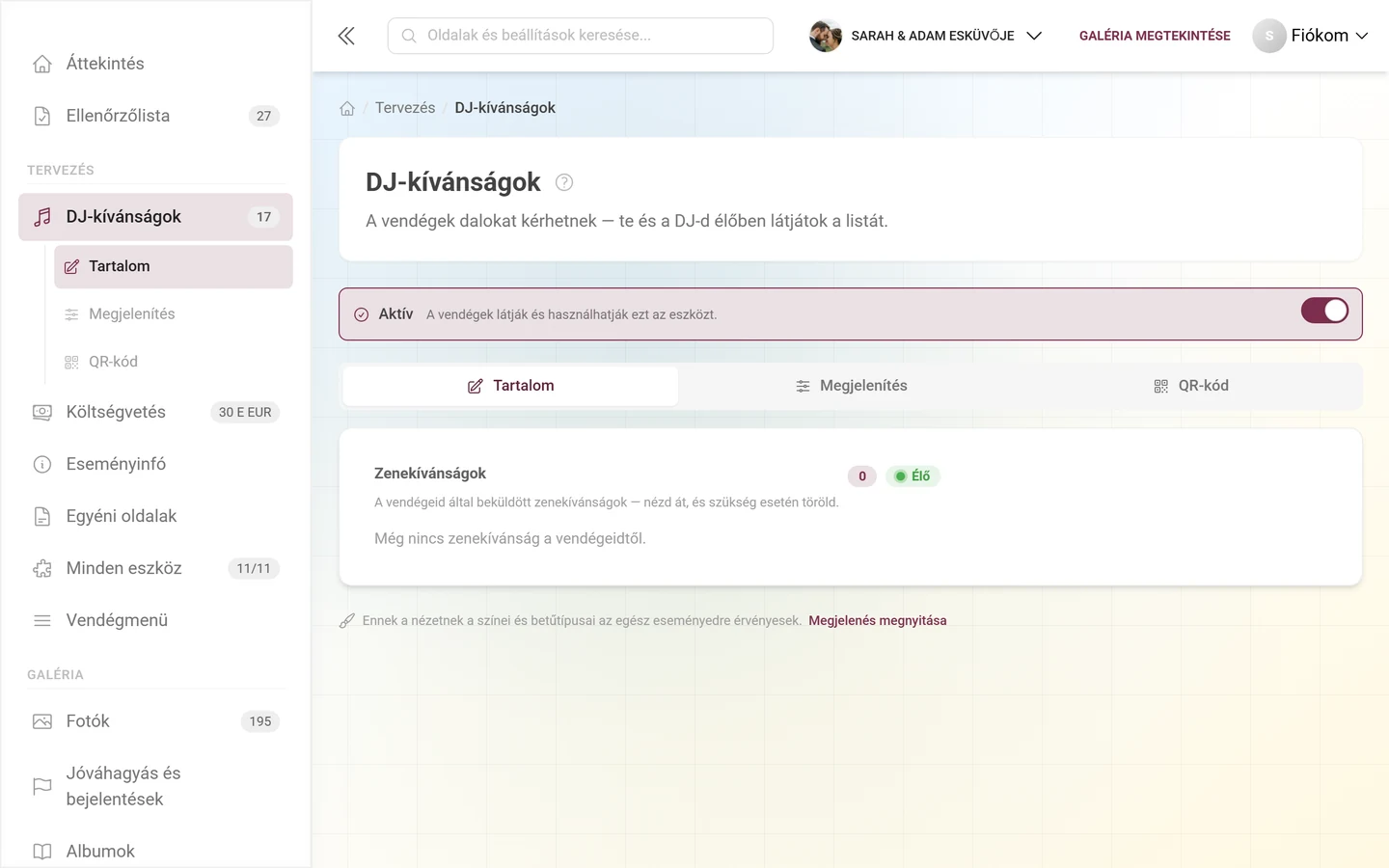Click the Fotók image icon
The image size is (1389, 868).
tap(42, 721)
